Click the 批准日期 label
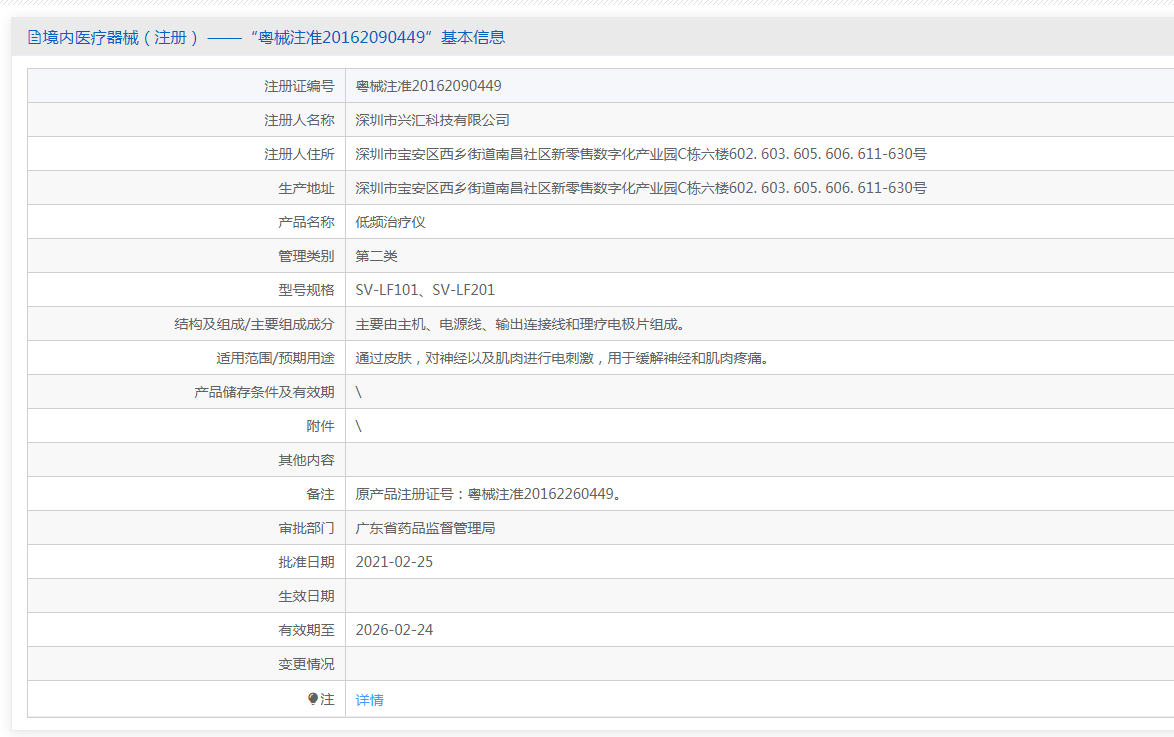 [306, 562]
